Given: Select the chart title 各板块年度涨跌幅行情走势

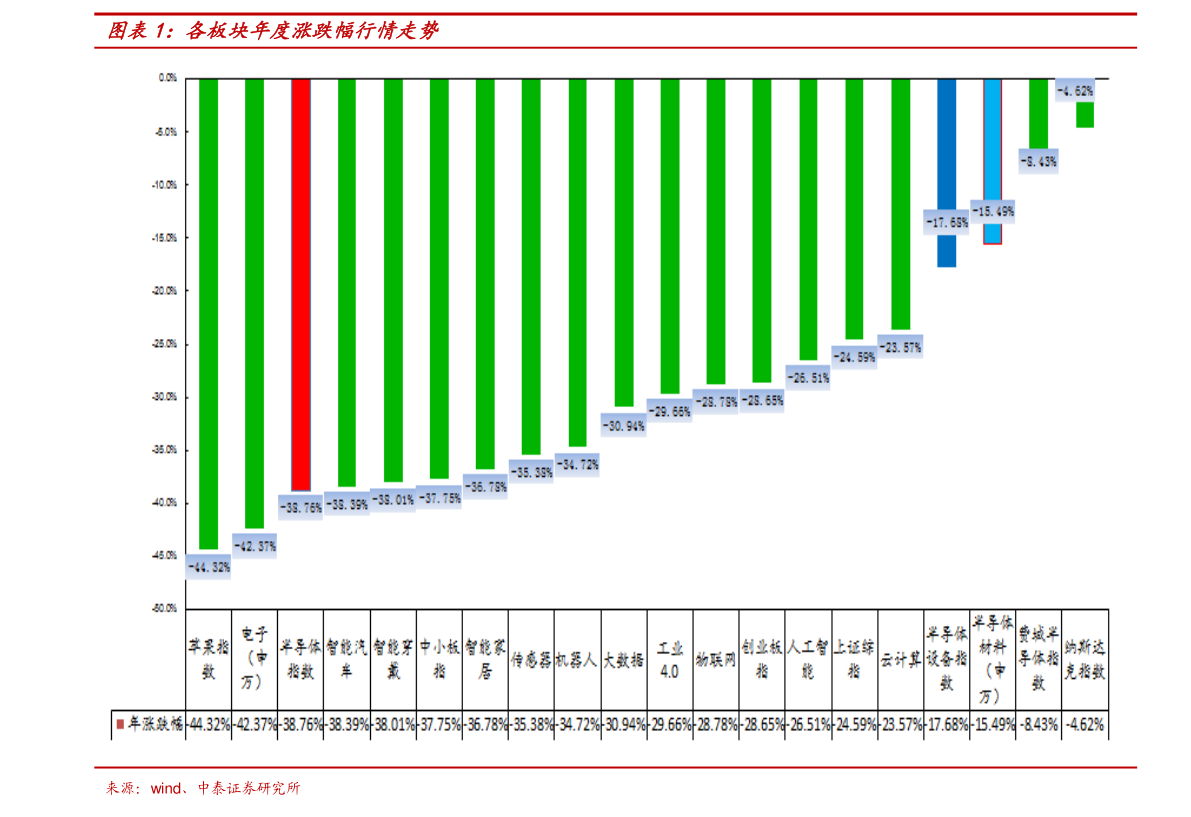Looking at the screenshot, I should pos(274,31).
